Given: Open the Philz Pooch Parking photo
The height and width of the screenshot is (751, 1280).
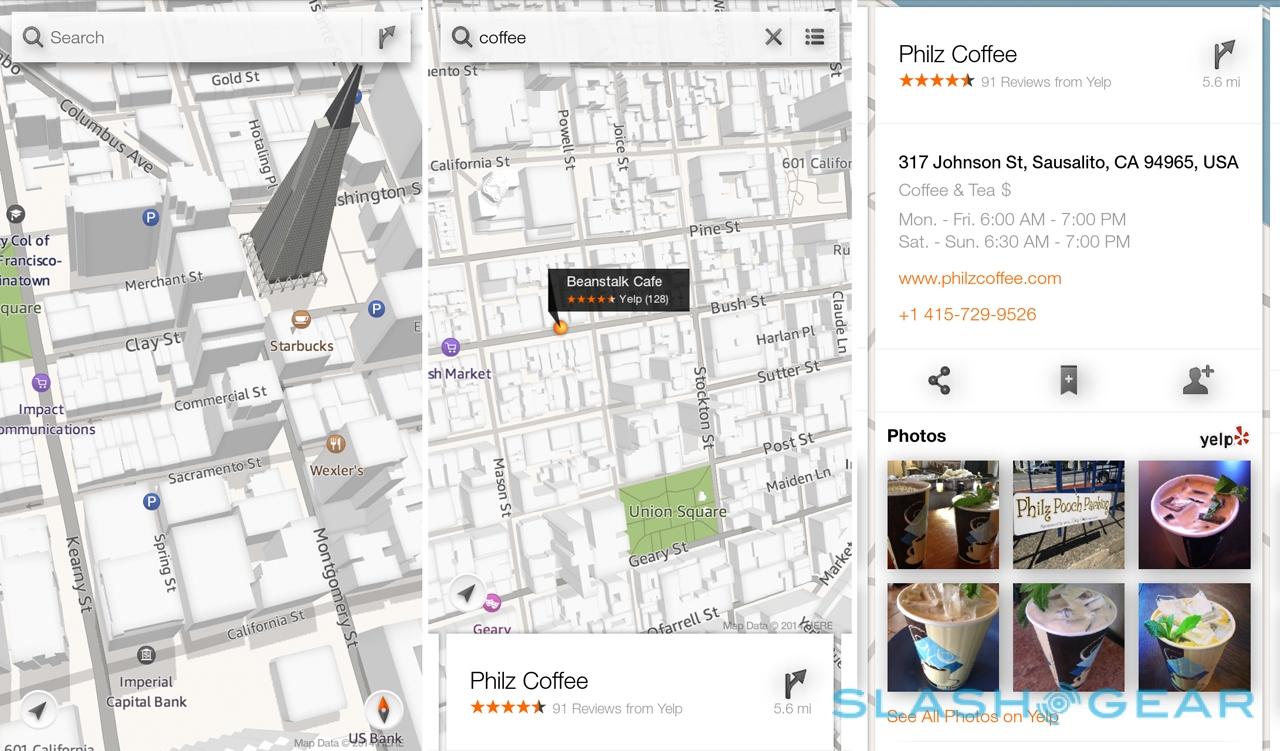Looking at the screenshot, I should point(1068,514).
